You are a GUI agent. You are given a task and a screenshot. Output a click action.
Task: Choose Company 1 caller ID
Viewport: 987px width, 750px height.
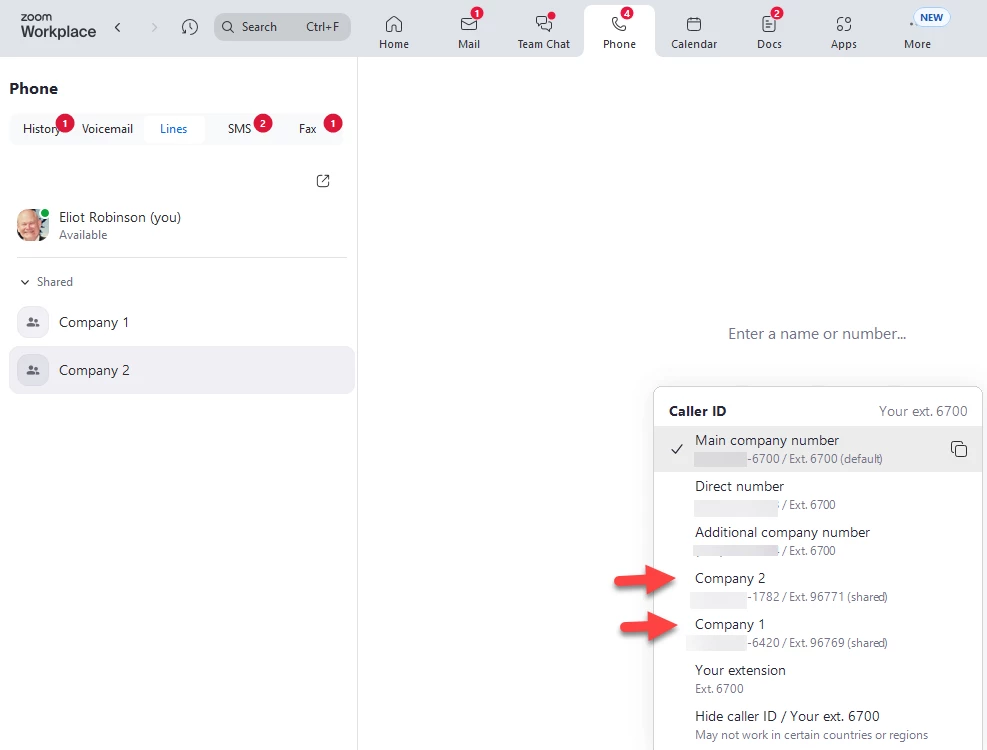(x=818, y=633)
